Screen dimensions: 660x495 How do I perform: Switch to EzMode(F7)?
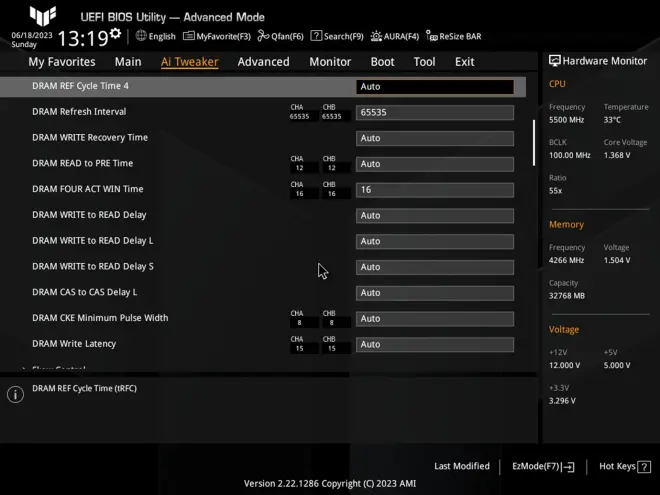[543, 466]
